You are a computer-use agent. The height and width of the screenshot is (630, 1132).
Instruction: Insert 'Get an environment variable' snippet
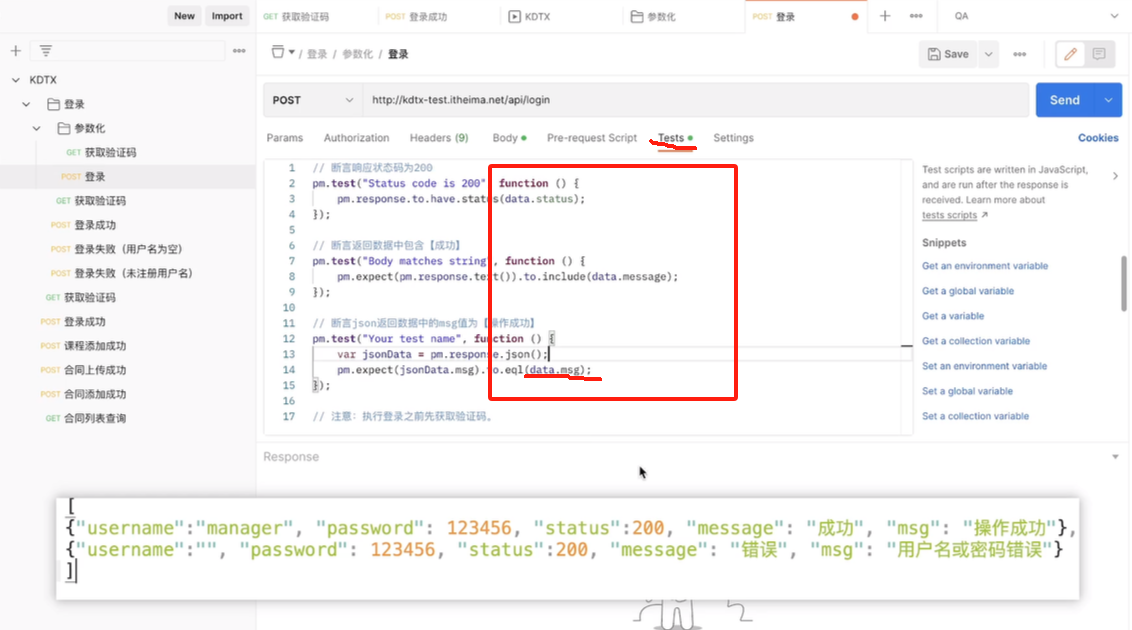(x=985, y=266)
